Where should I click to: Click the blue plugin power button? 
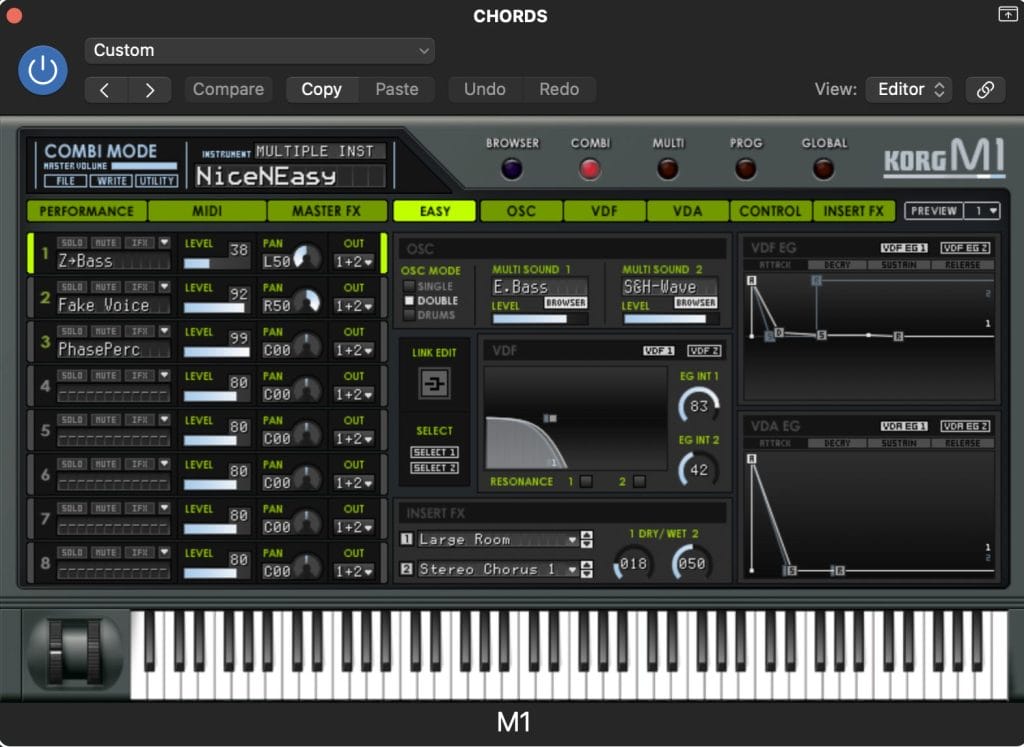coord(43,70)
